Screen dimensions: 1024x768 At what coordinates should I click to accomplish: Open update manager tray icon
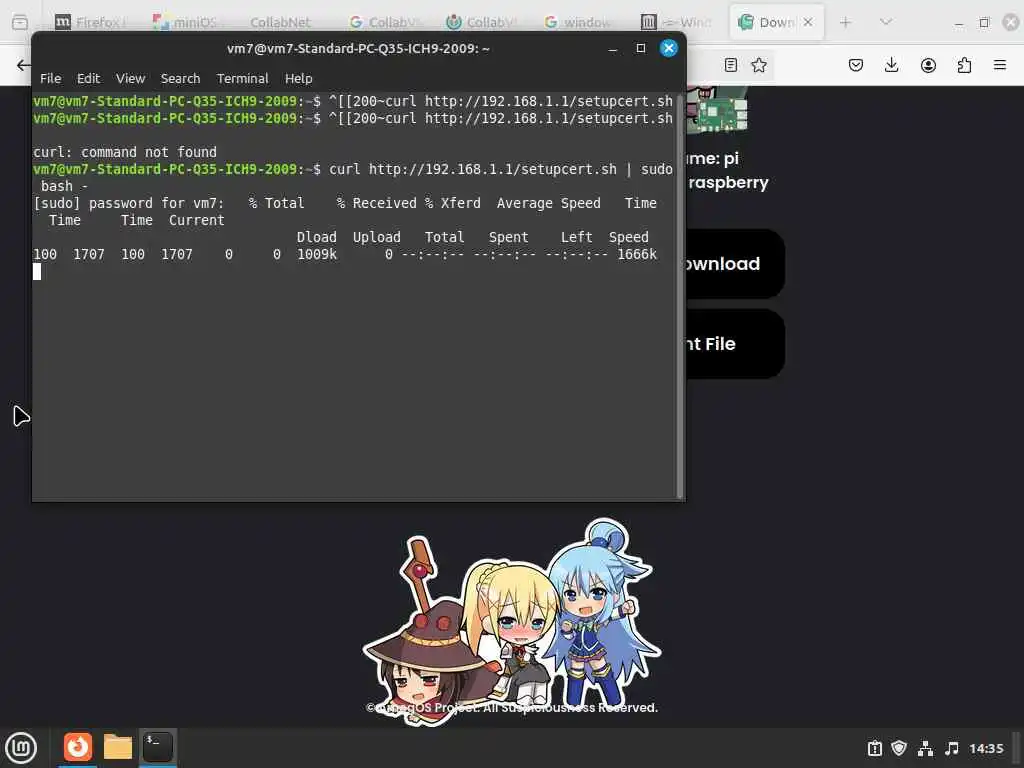coord(874,748)
